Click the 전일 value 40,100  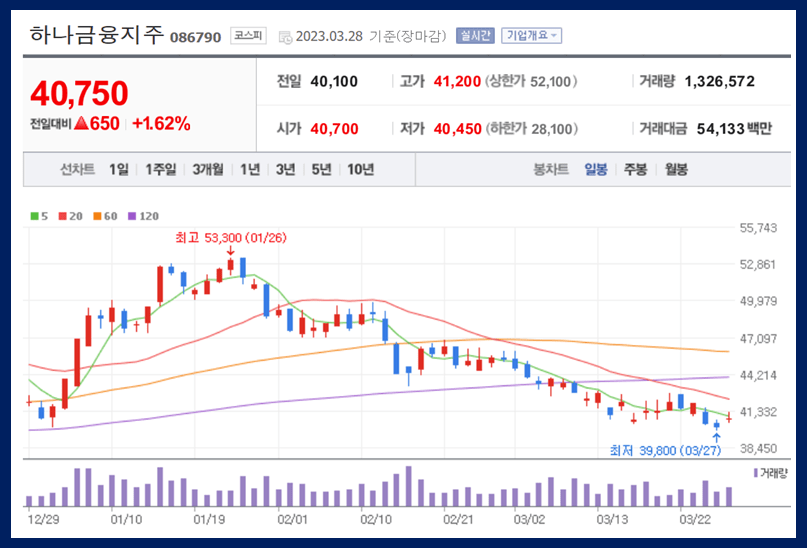click(334, 81)
